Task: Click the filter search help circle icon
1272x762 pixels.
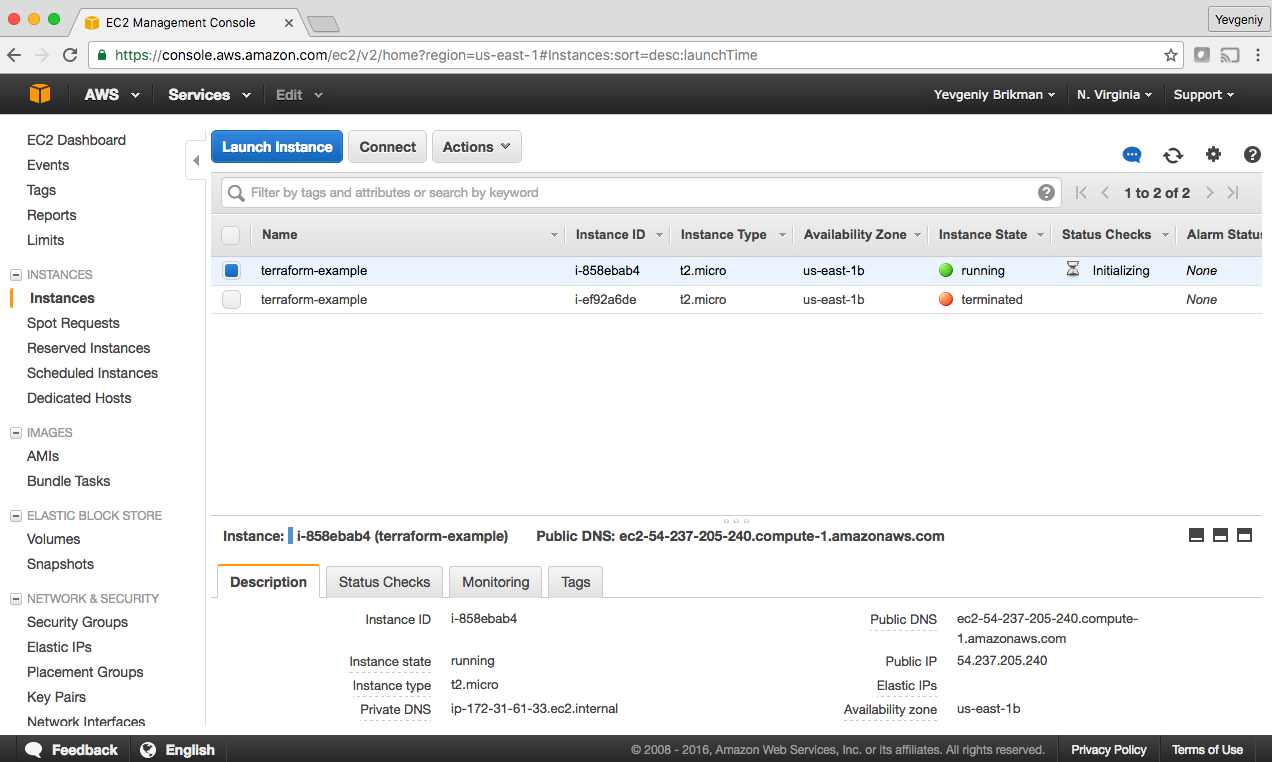Action: click(x=1046, y=192)
